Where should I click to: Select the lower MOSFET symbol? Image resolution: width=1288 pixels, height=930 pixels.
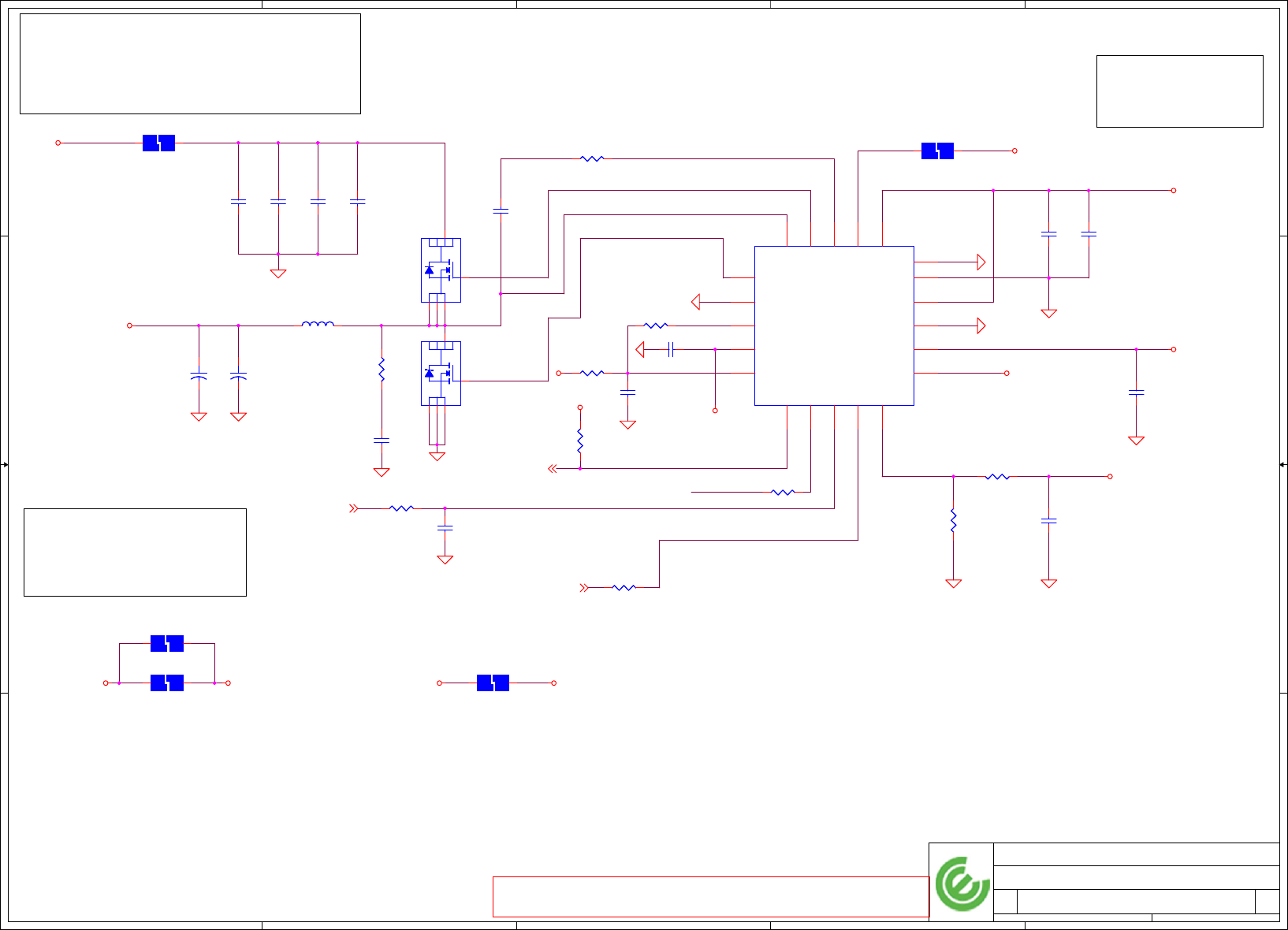pos(441,374)
